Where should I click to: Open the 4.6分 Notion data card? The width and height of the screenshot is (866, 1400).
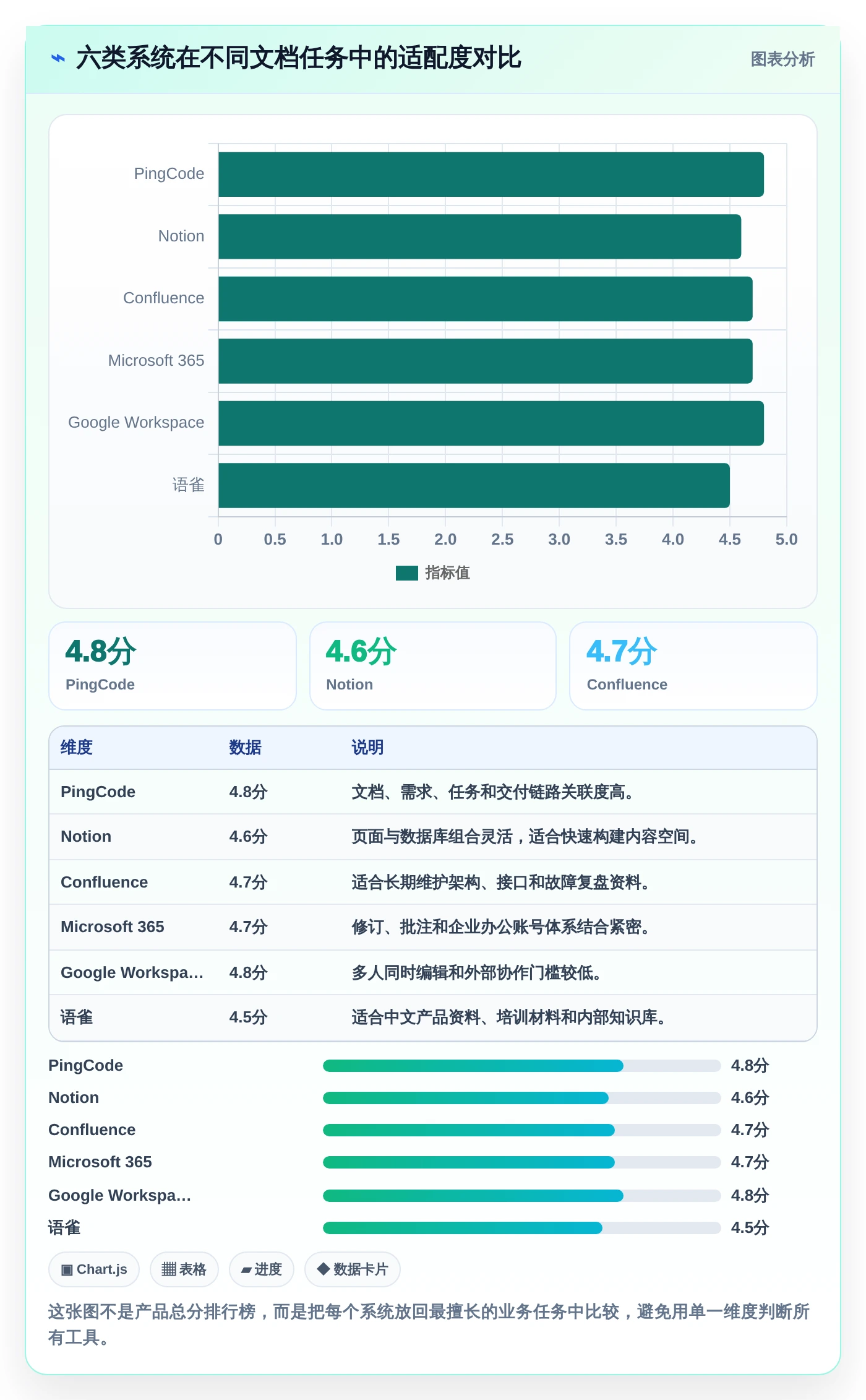click(433, 666)
